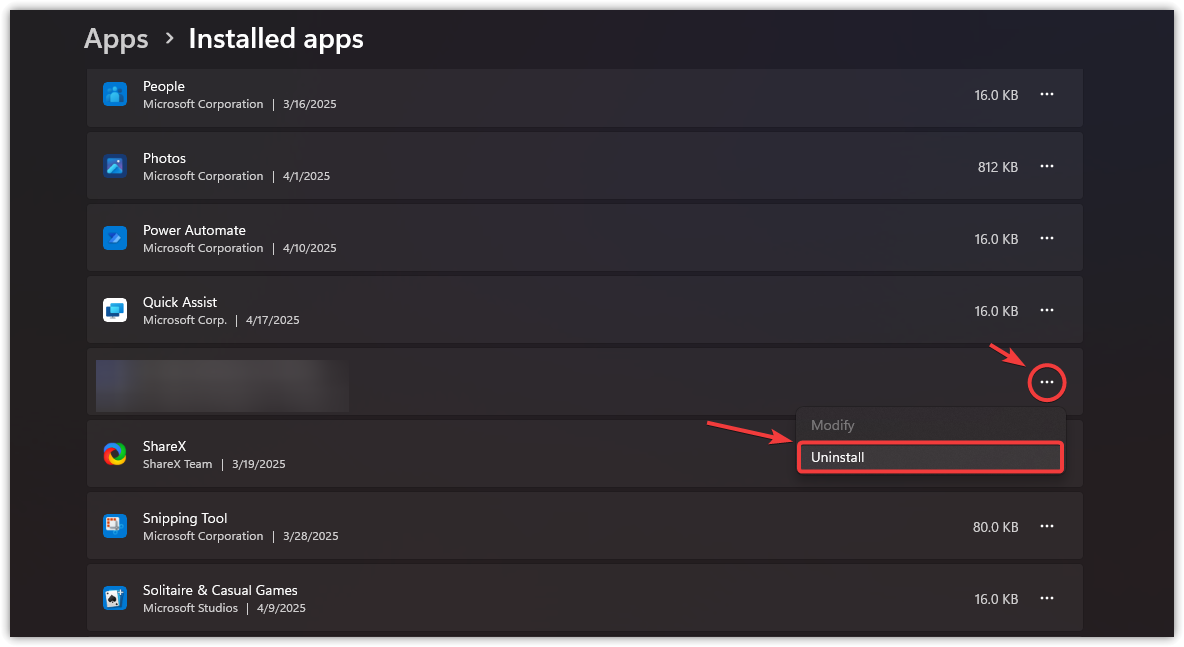Go back to the Apps breadcrumb
1184x647 pixels.
pyautogui.click(x=116, y=39)
